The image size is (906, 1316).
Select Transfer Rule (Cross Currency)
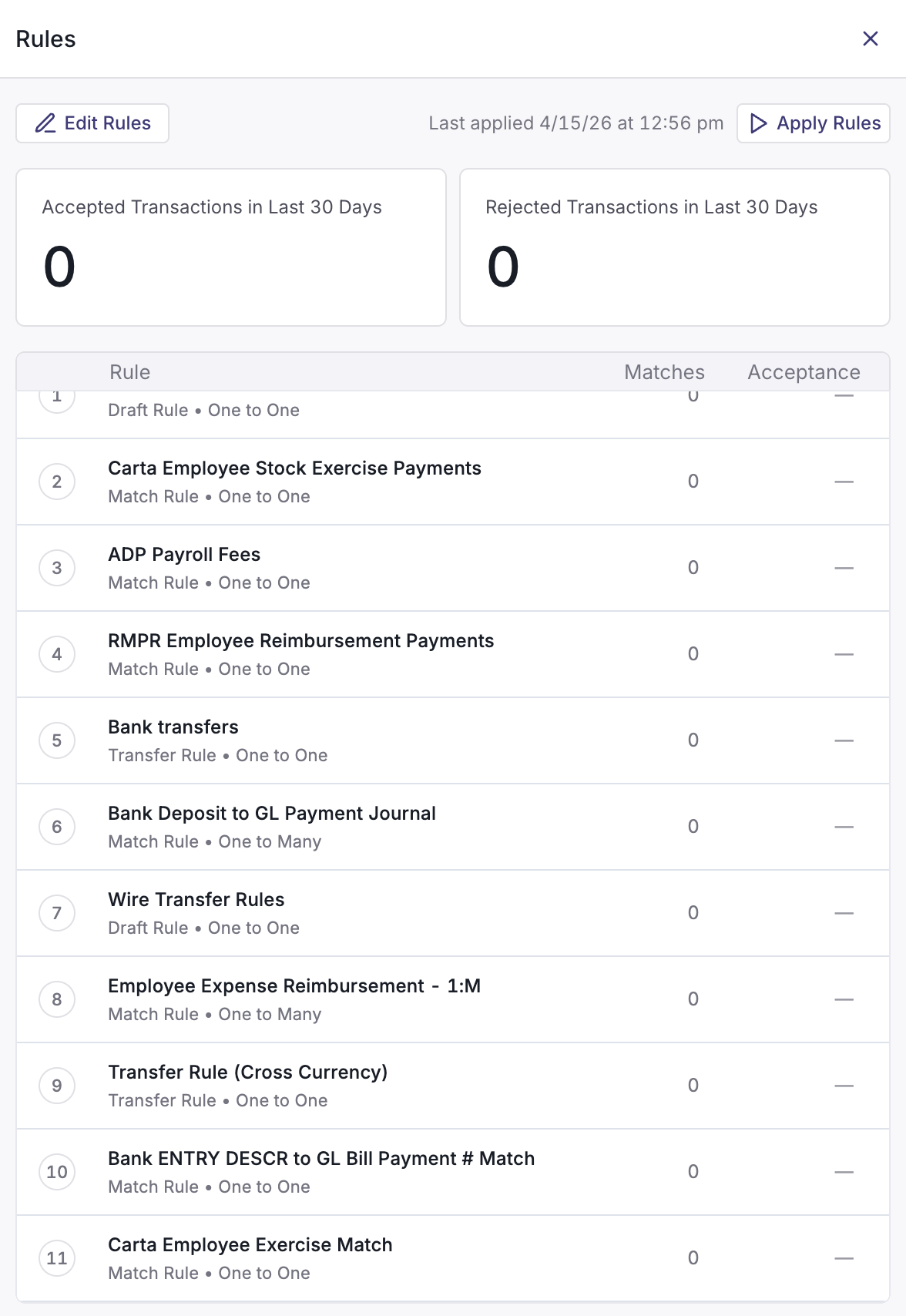point(453,1086)
